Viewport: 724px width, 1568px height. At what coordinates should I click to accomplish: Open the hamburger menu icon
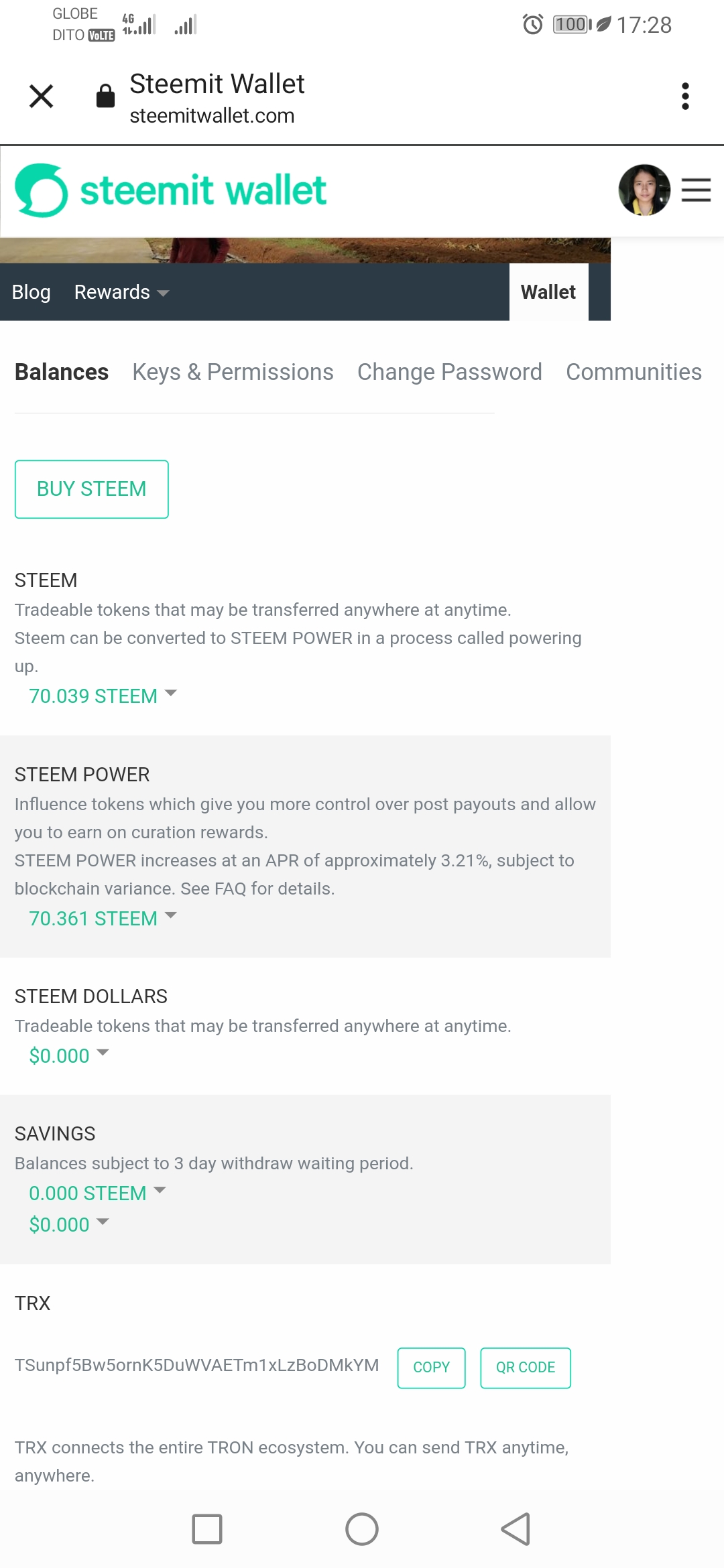tap(697, 190)
